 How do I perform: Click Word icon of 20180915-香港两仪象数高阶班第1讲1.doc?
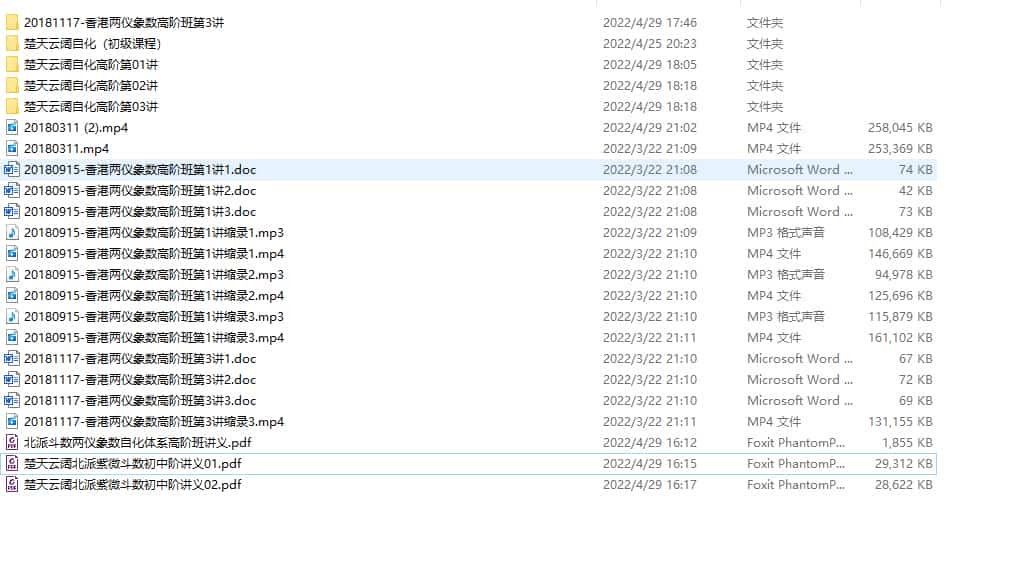click(x=12, y=169)
